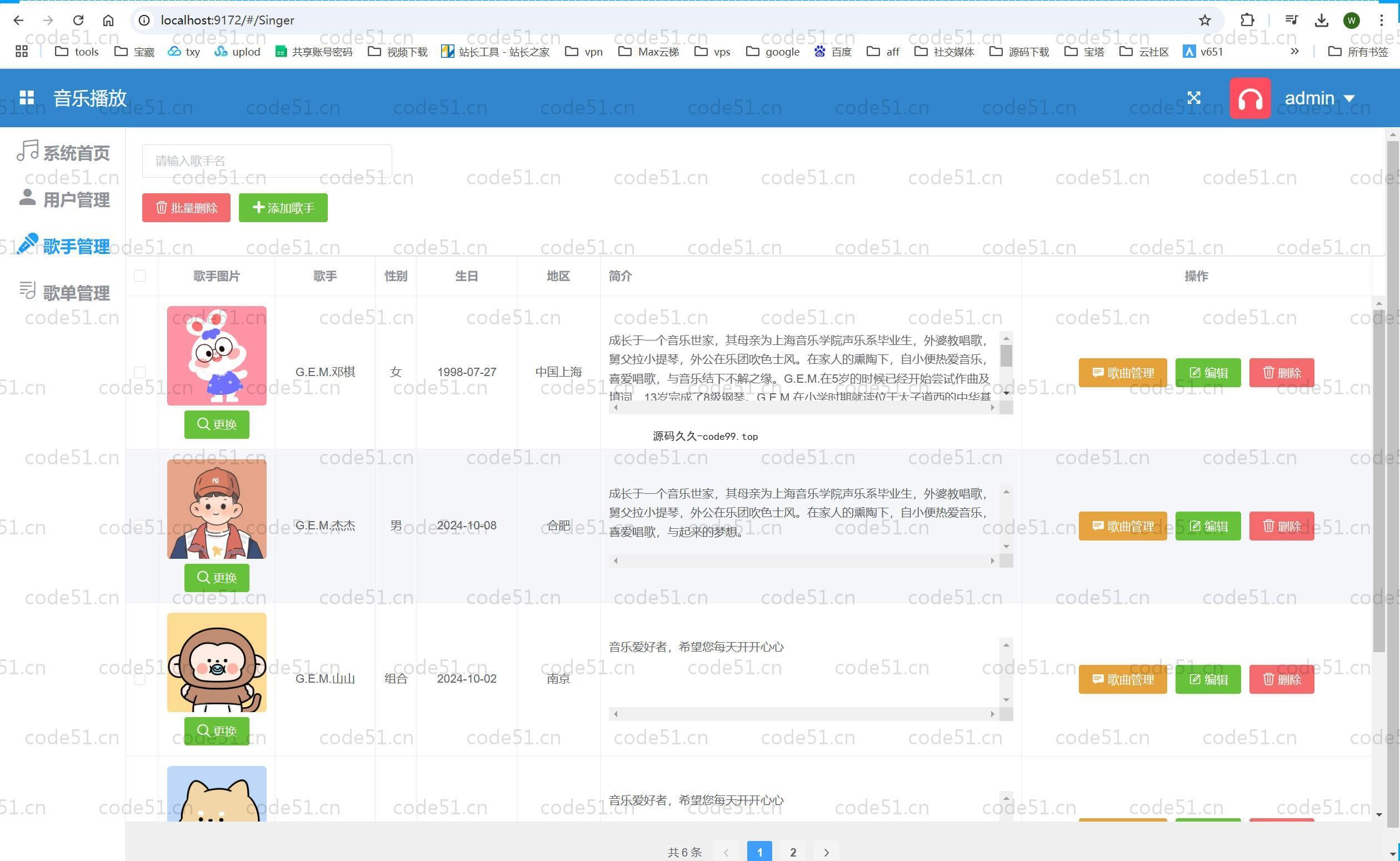
Task: Expand hidden bookmarks with double chevron
Action: pos(1294,51)
